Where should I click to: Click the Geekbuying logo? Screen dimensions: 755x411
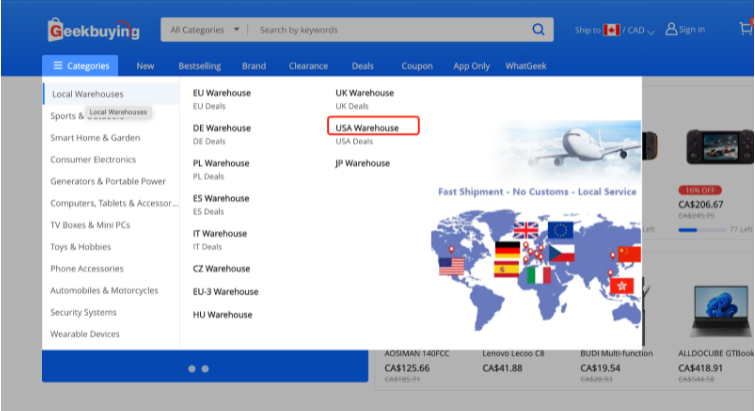(94, 30)
